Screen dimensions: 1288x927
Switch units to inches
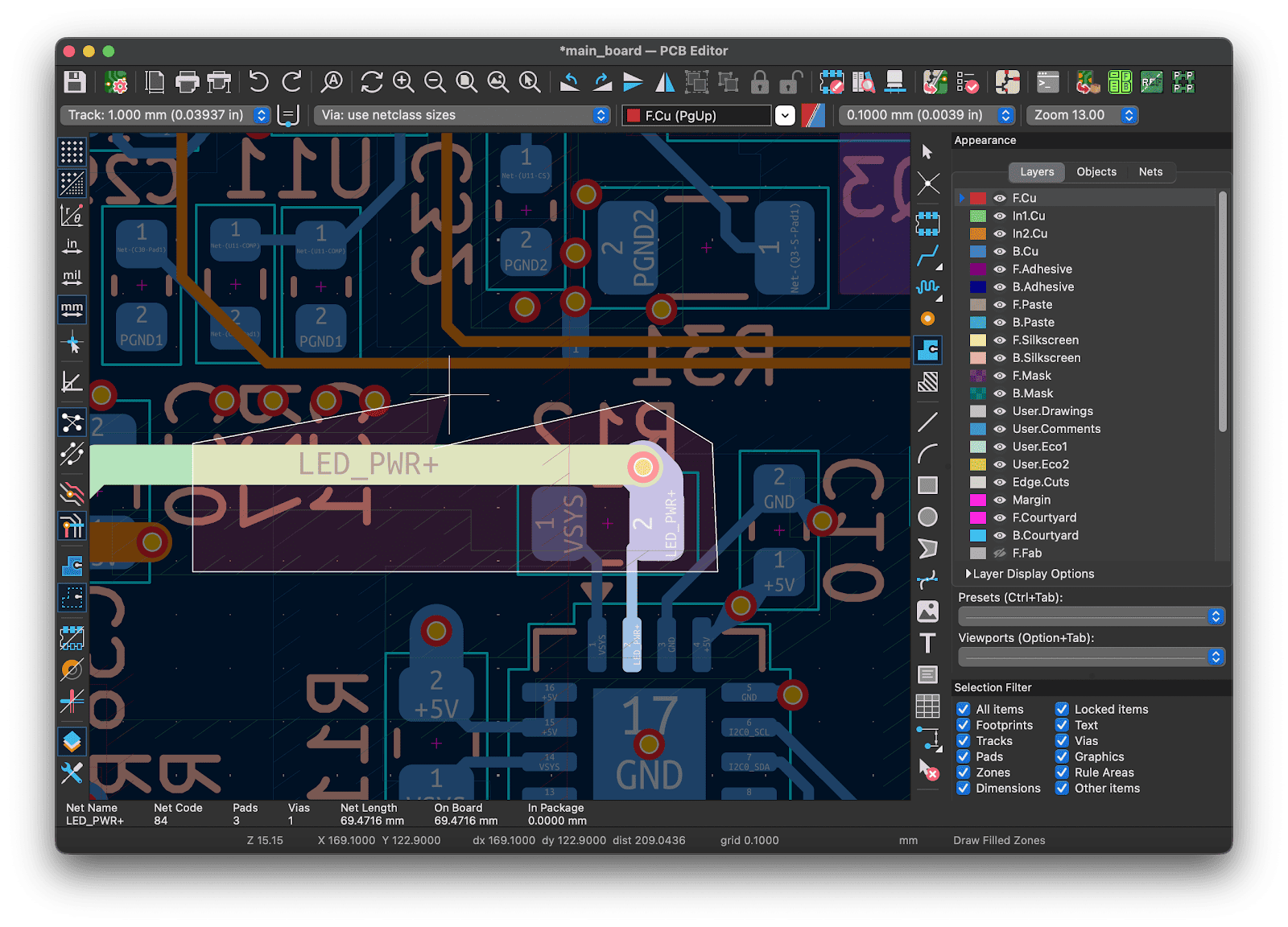click(72, 246)
